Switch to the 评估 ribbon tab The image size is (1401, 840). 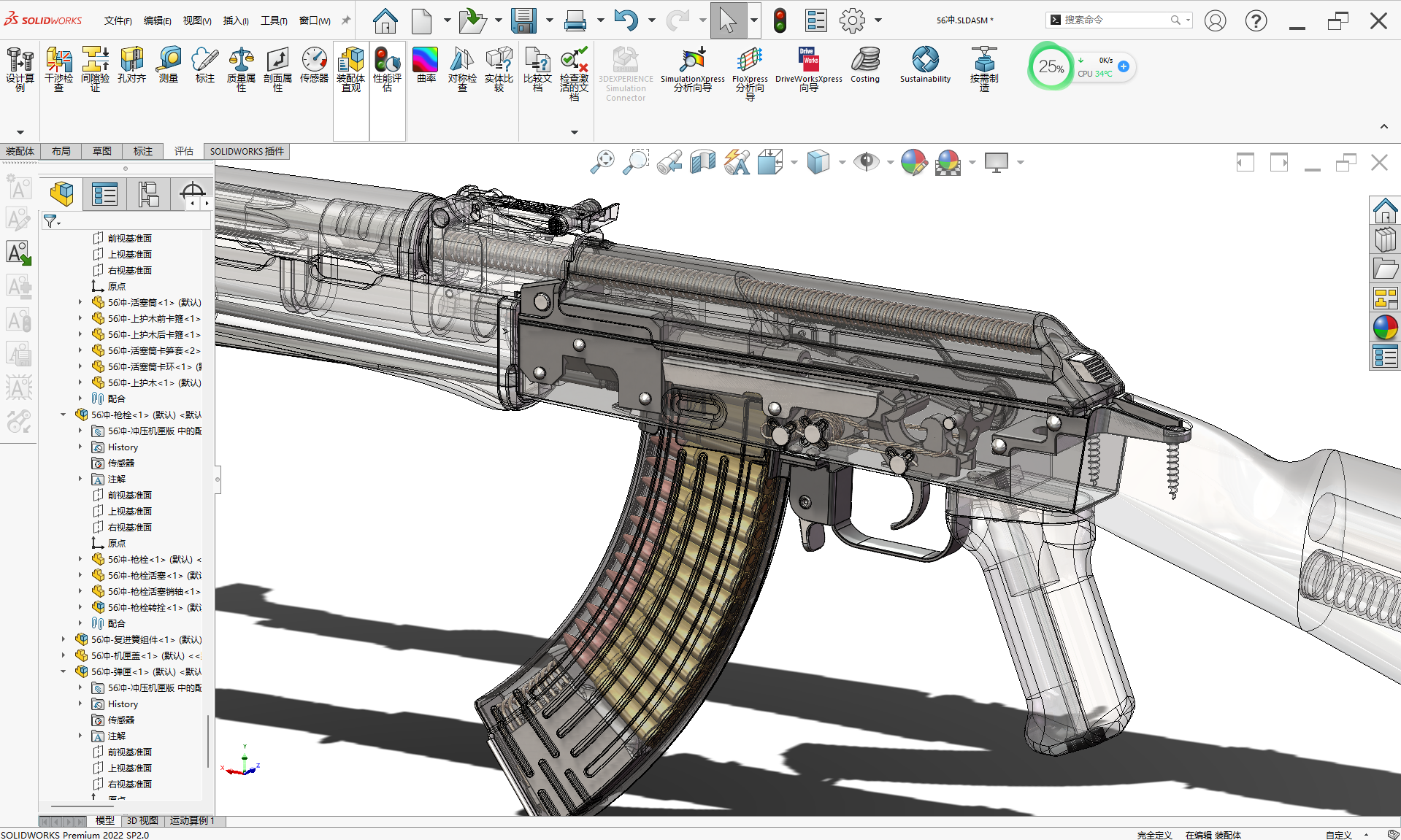click(x=183, y=151)
